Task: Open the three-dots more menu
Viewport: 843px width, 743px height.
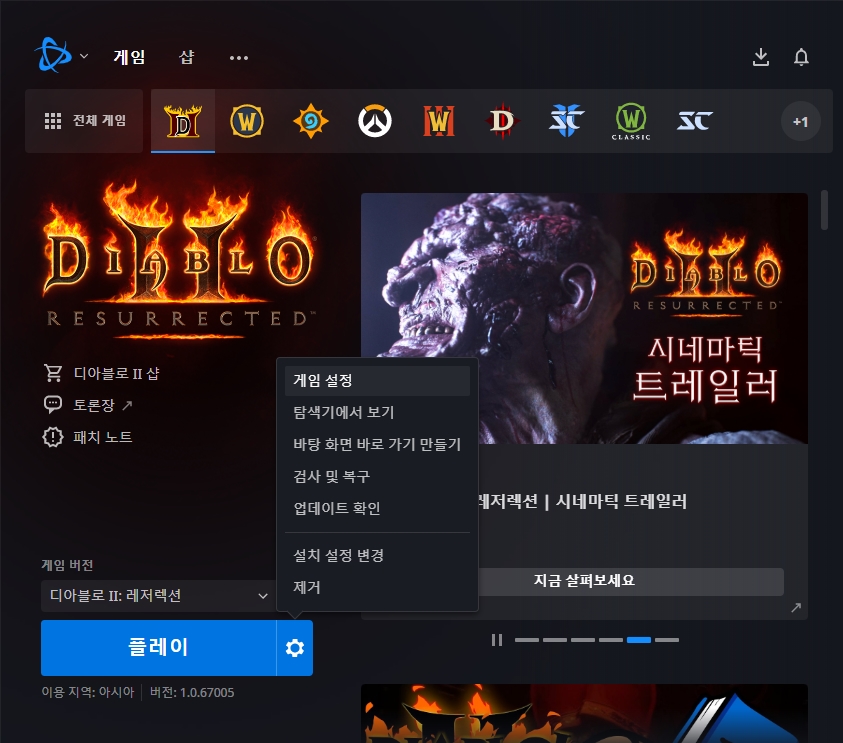Action: 239,58
